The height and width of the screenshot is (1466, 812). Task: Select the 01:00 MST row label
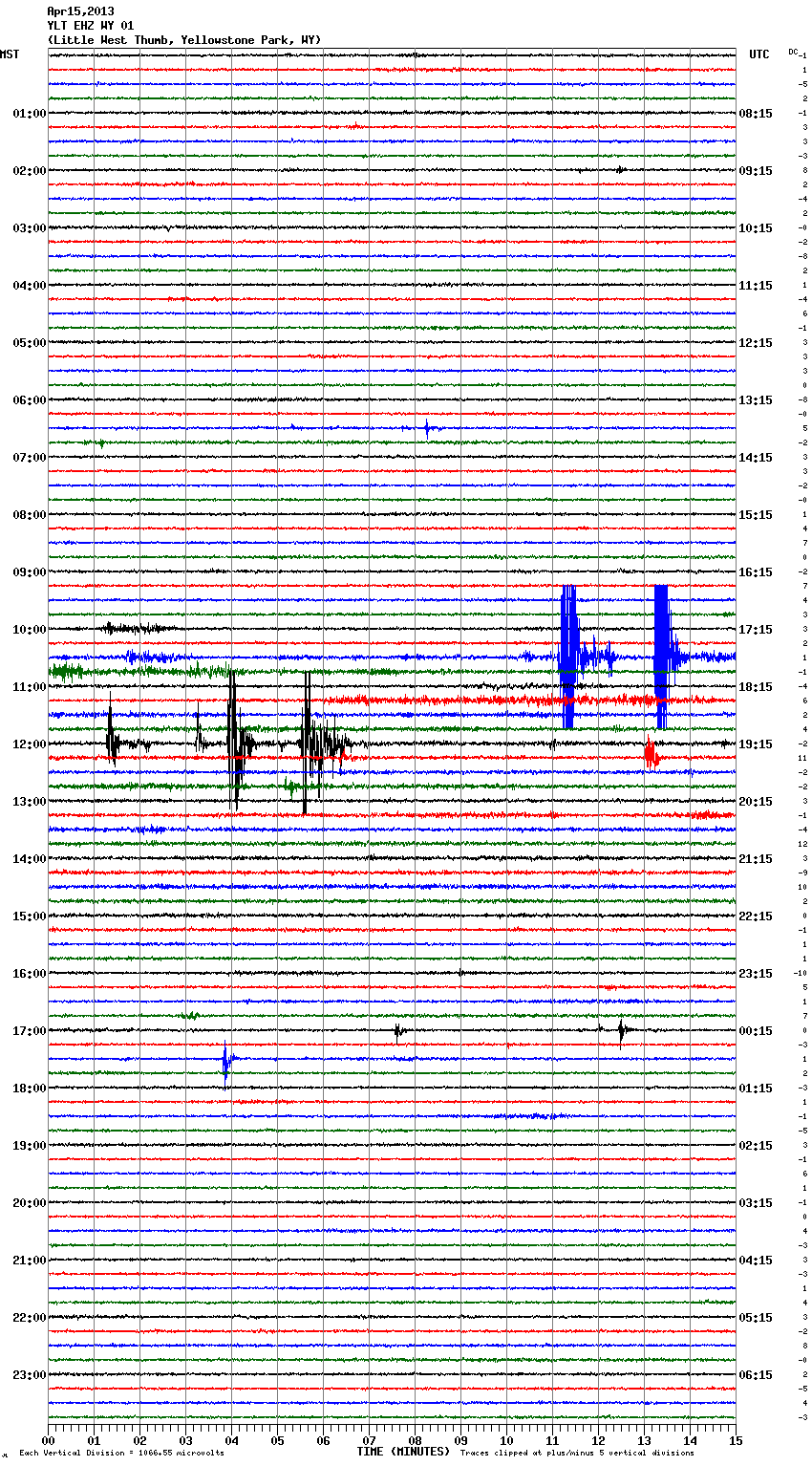click(x=30, y=114)
